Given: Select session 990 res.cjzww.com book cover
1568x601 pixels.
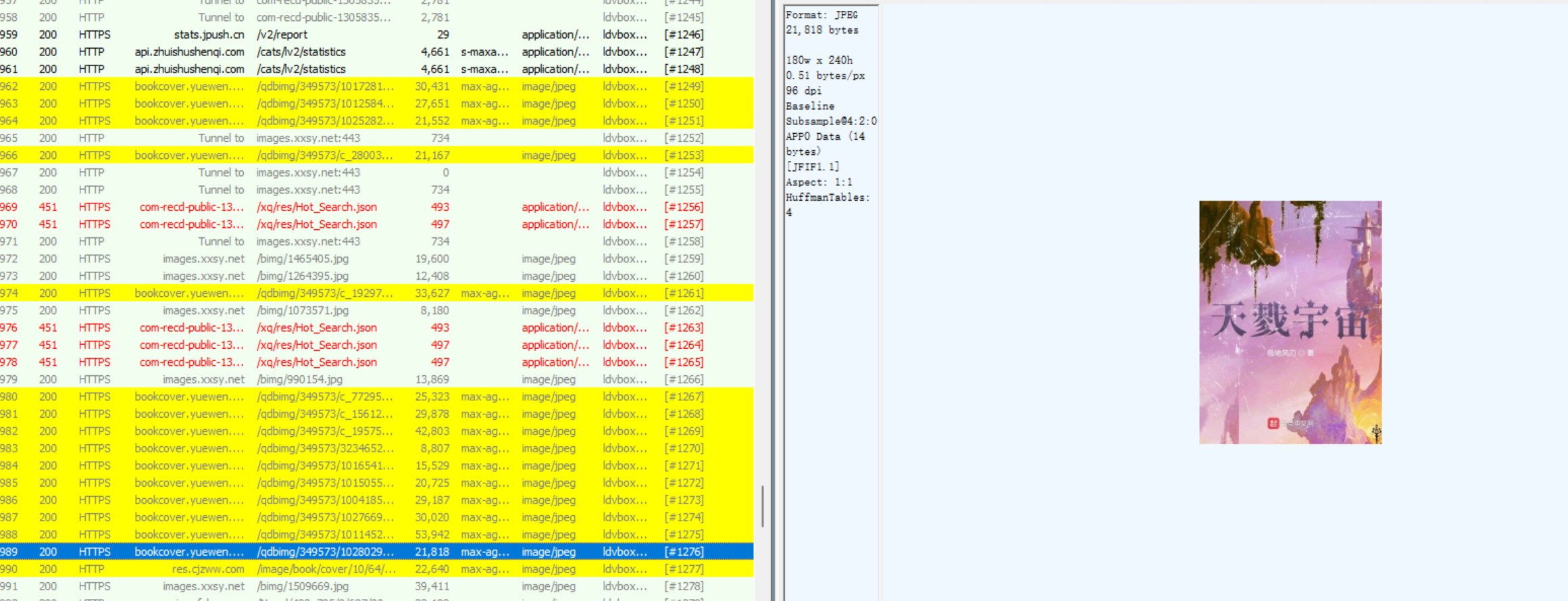Looking at the screenshot, I should [x=377, y=569].
